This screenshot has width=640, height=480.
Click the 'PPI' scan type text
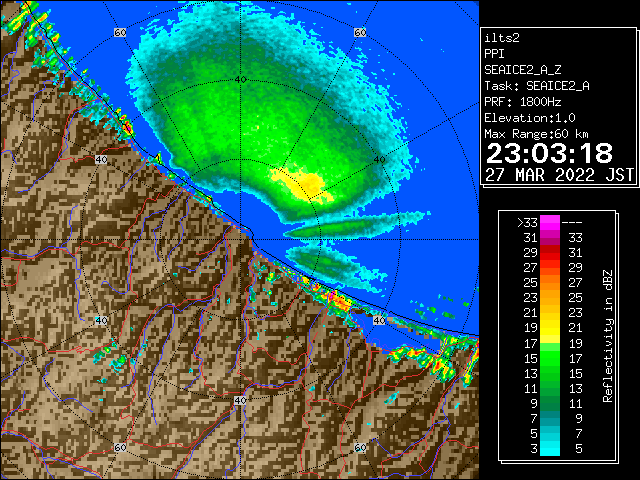(x=494, y=54)
